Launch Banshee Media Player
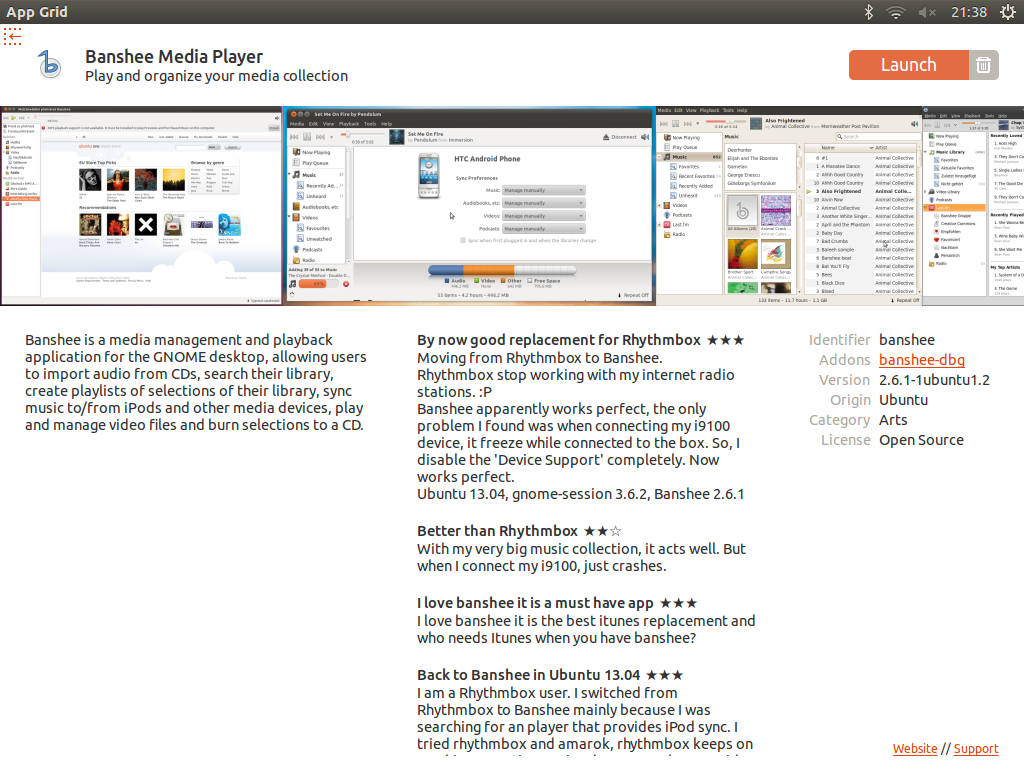Image resolution: width=1024 pixels, height=768 pixels. point(908,65)
